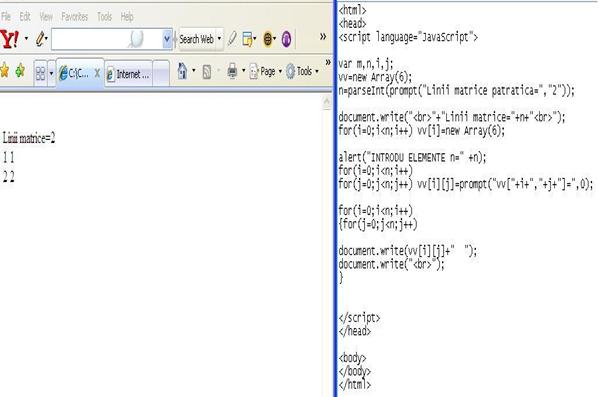
Task: Click the pencil icon next to Yahoo logo
Action: click(40, 39)
